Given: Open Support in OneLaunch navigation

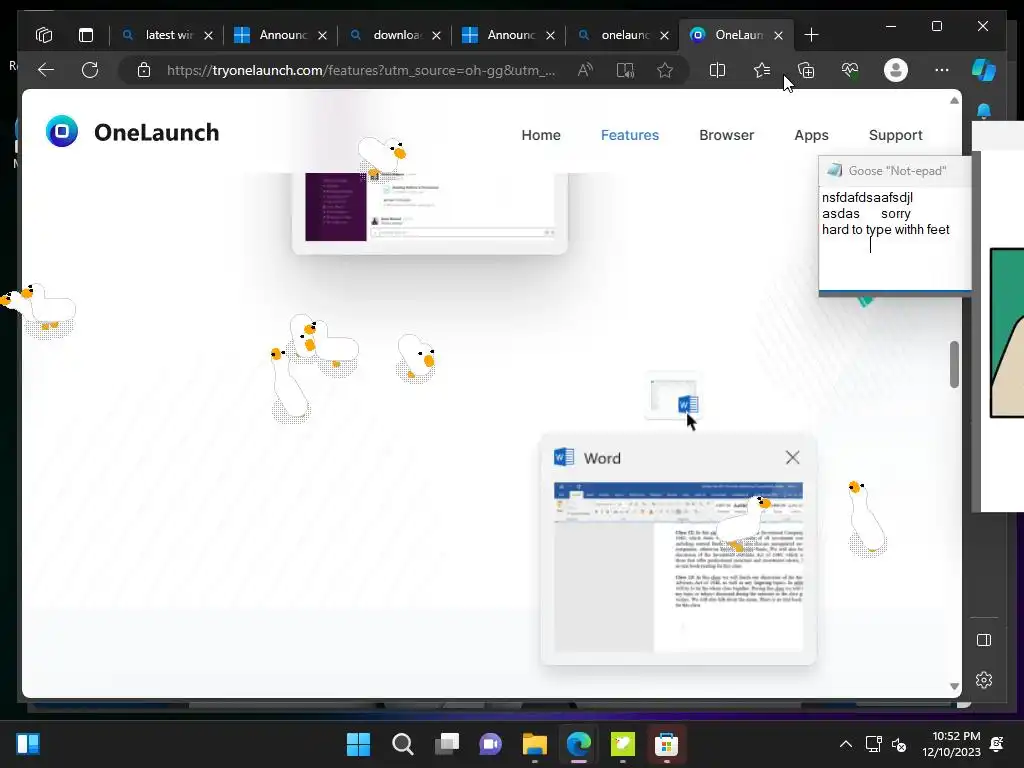Looking at the screenshot, I should pyautogui.click(x=895, y=135).
